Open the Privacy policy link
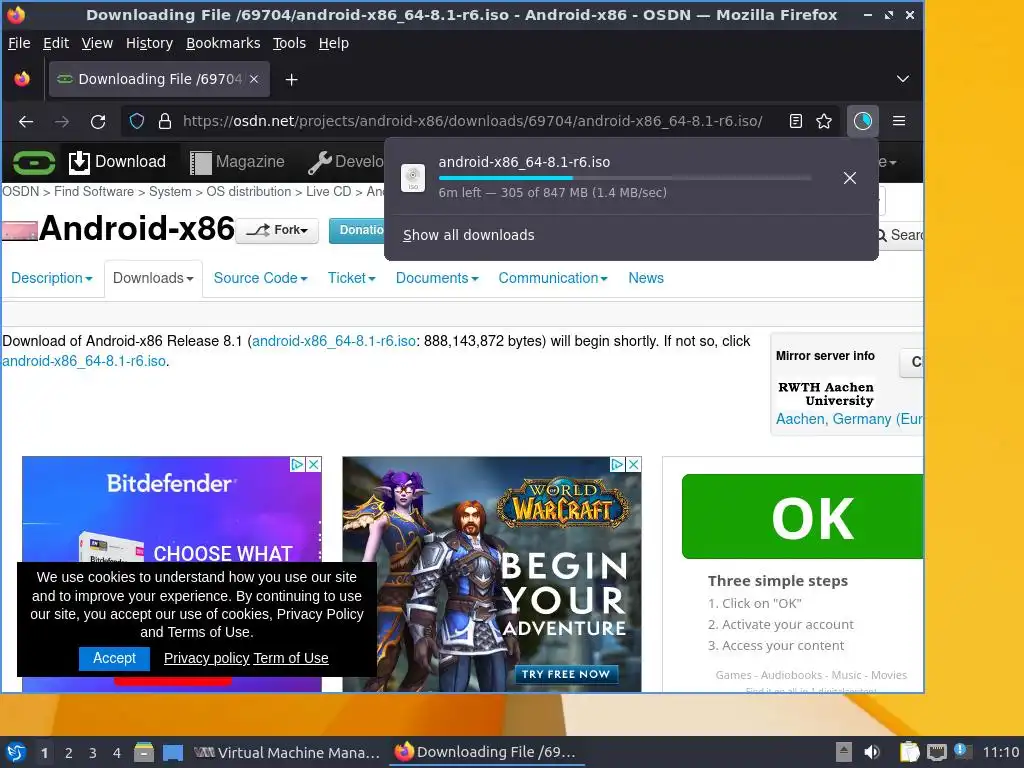This screenshot has width=1024, height=768. [206, 658]
